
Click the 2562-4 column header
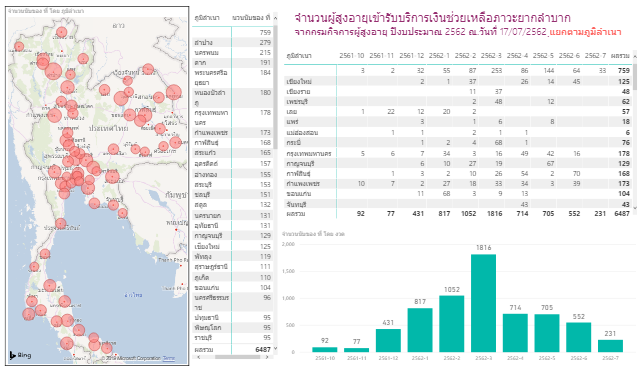pos(518,56)
